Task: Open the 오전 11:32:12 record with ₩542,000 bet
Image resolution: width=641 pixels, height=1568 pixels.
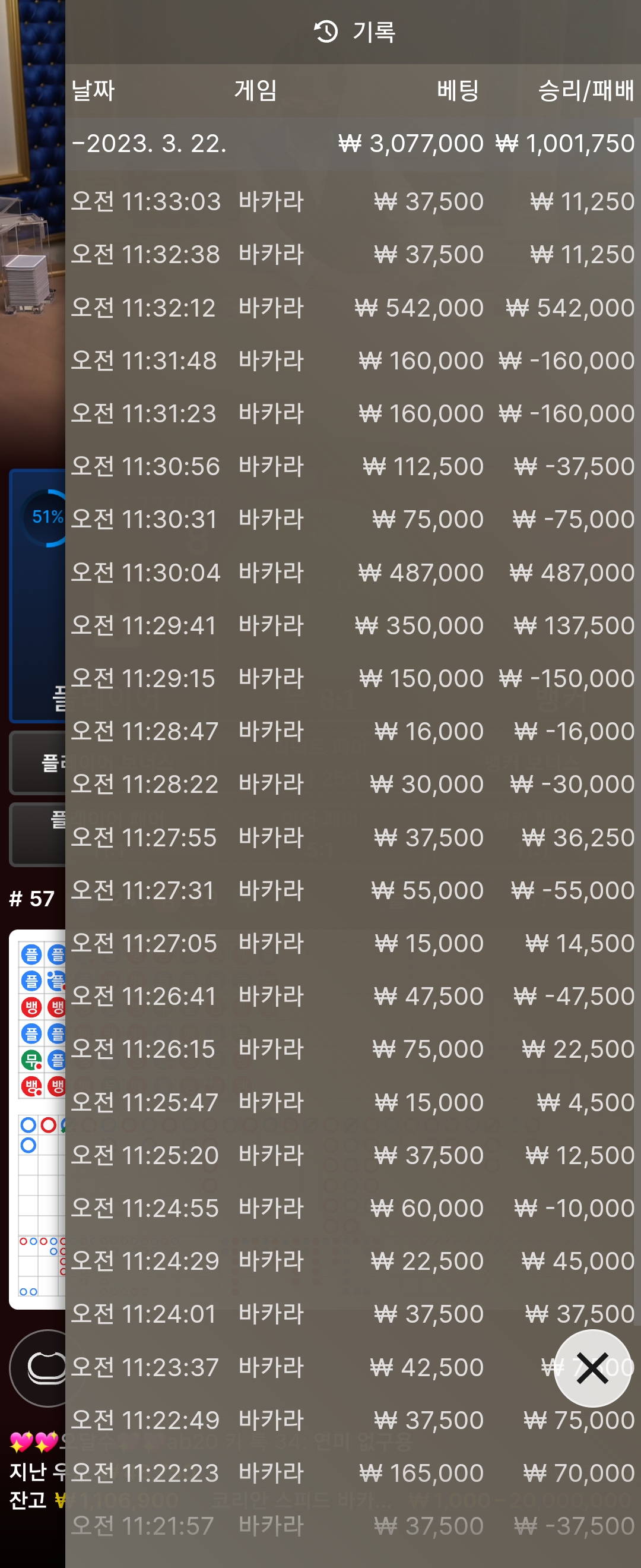Action: click(353, 308)
